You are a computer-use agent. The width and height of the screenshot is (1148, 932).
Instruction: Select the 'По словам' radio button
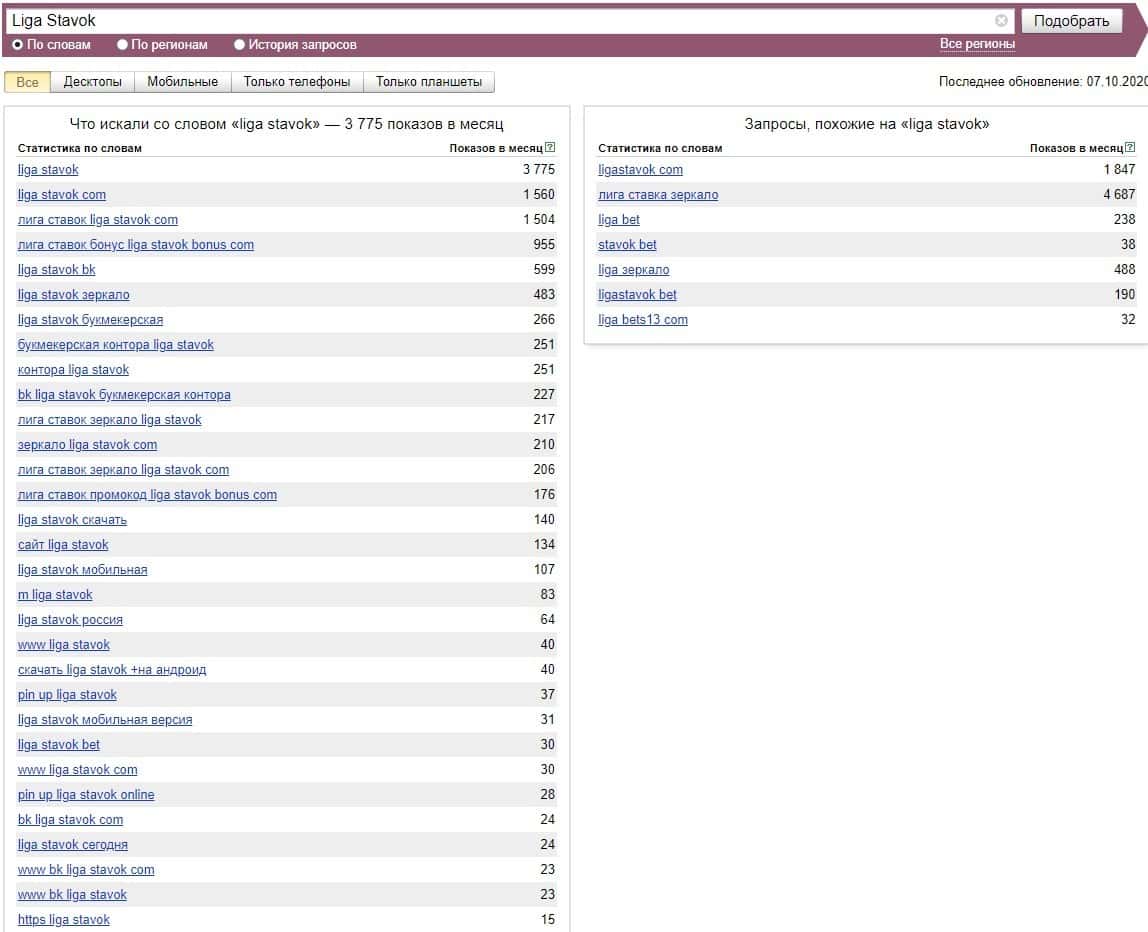coord(18,45)
